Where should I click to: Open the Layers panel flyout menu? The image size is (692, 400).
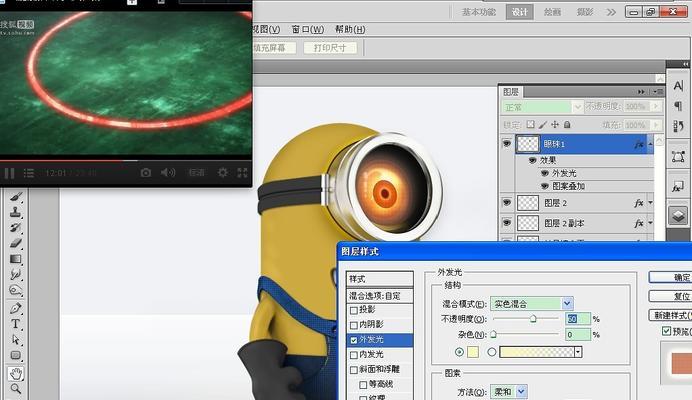[x=658, y=92]
